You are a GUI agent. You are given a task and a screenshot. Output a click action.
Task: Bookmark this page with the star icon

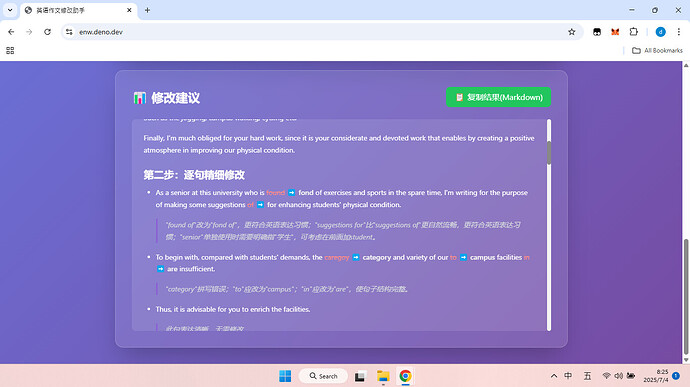coord(572,32)
